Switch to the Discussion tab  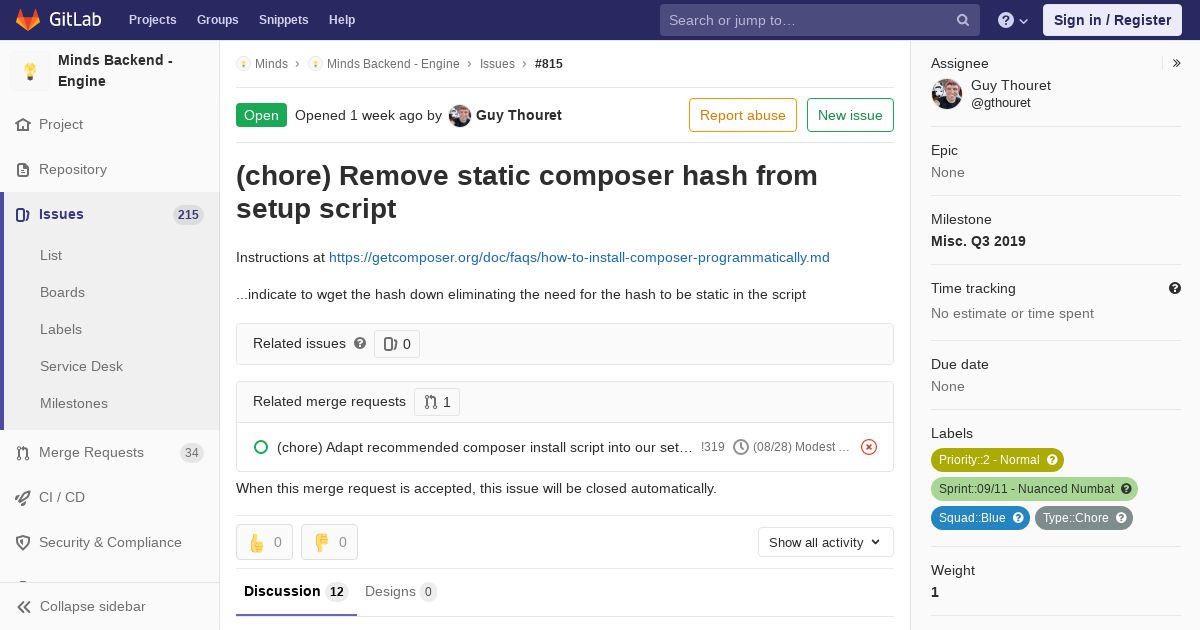(296, 592)
